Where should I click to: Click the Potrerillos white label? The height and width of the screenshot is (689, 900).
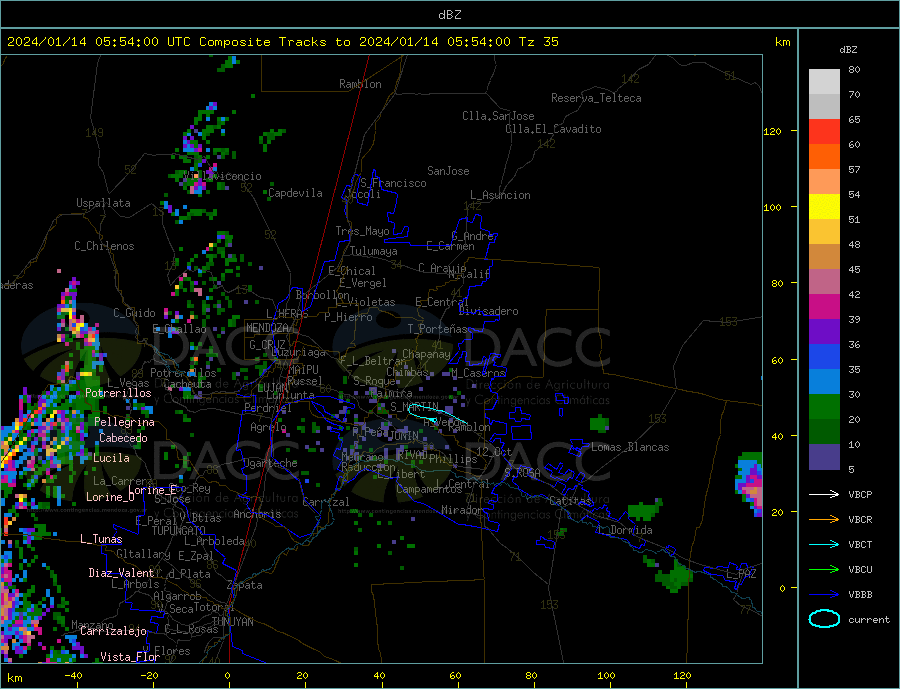(118, 393)
